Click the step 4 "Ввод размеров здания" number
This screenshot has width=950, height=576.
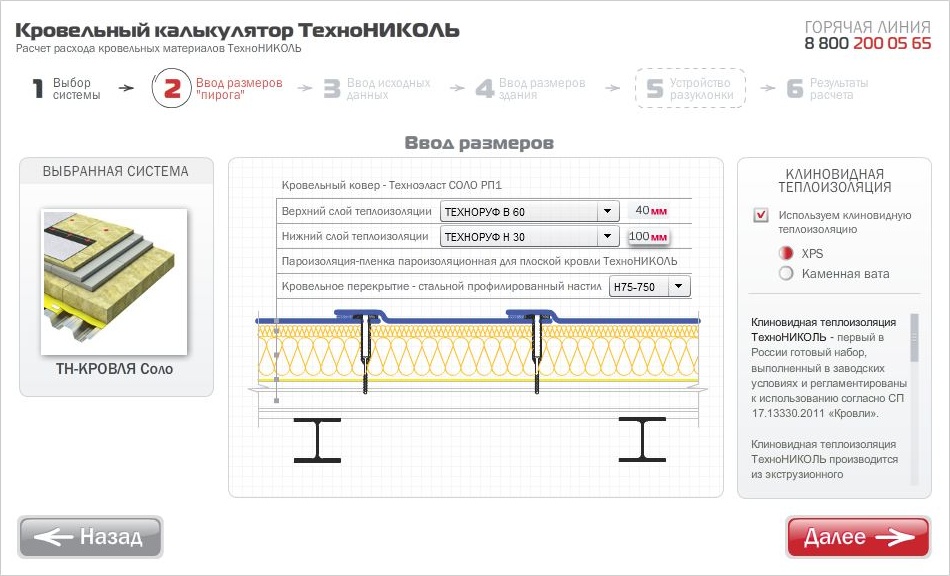485,89
